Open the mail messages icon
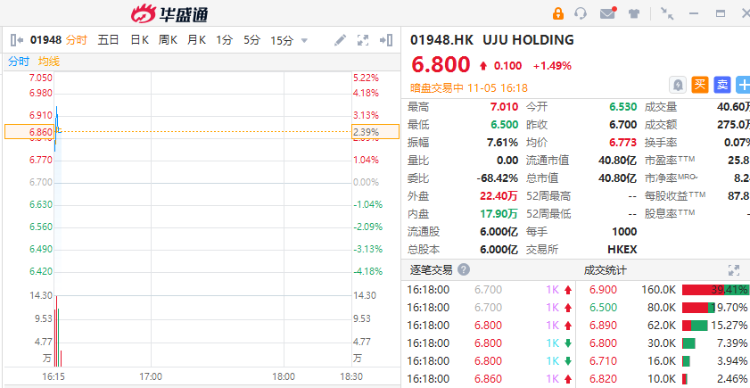Image resolution: width=750 pixels, height=388 pixels. [608, 13]
